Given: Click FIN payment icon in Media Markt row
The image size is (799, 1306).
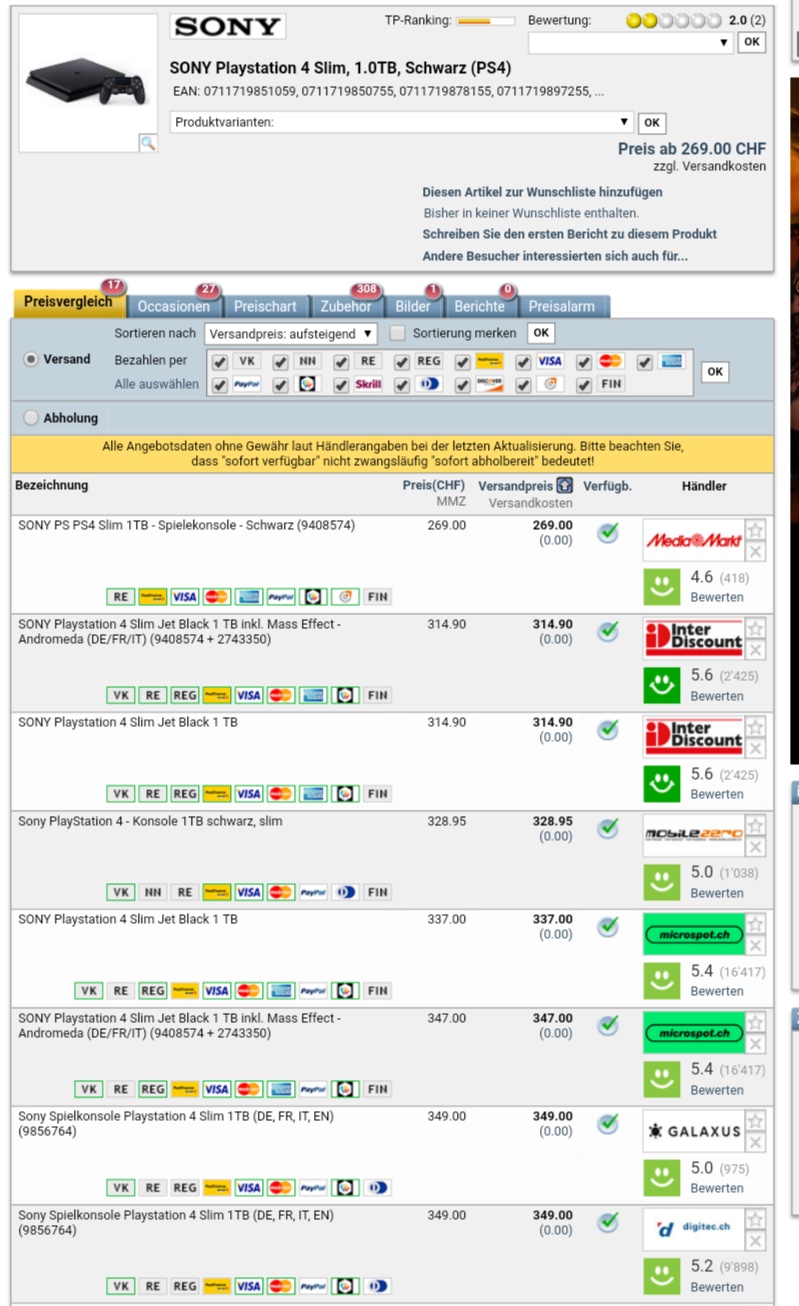Looking at the screenshot, I should click(377, 597).
